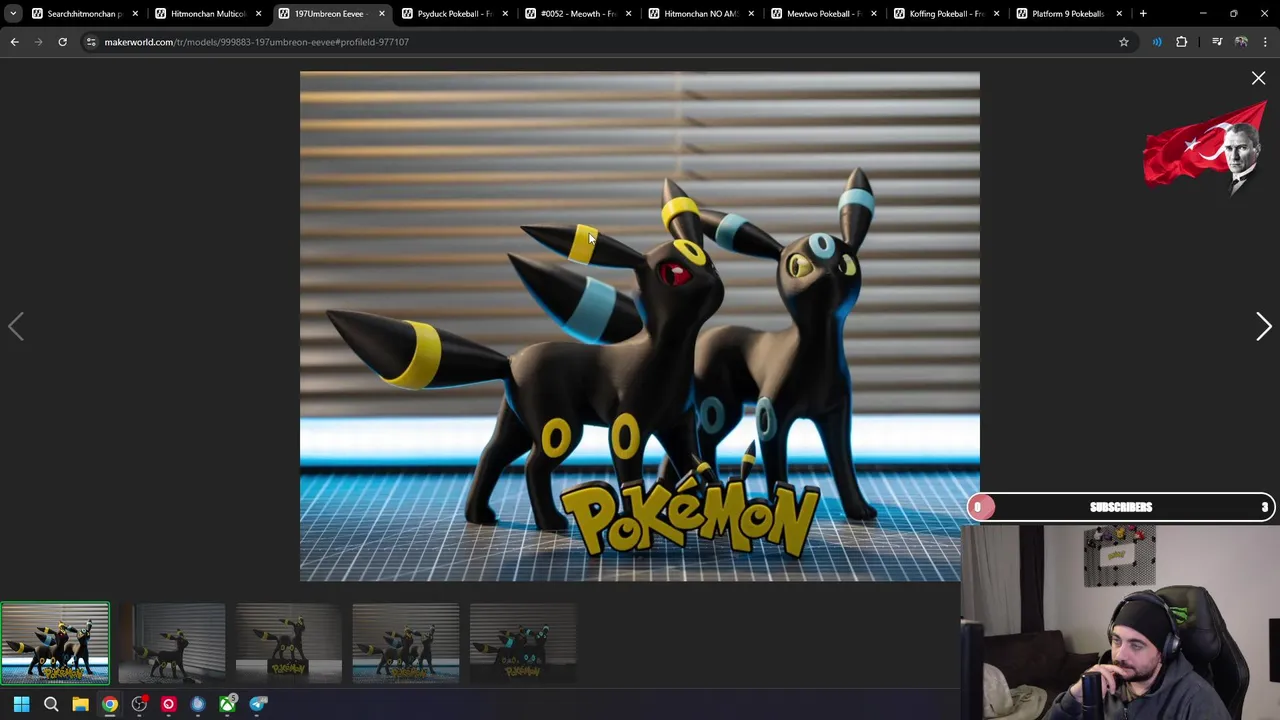This screenshot has height=720, width=1280.
Task: Open Telegram from taskbar
Action: coord(258,704)
